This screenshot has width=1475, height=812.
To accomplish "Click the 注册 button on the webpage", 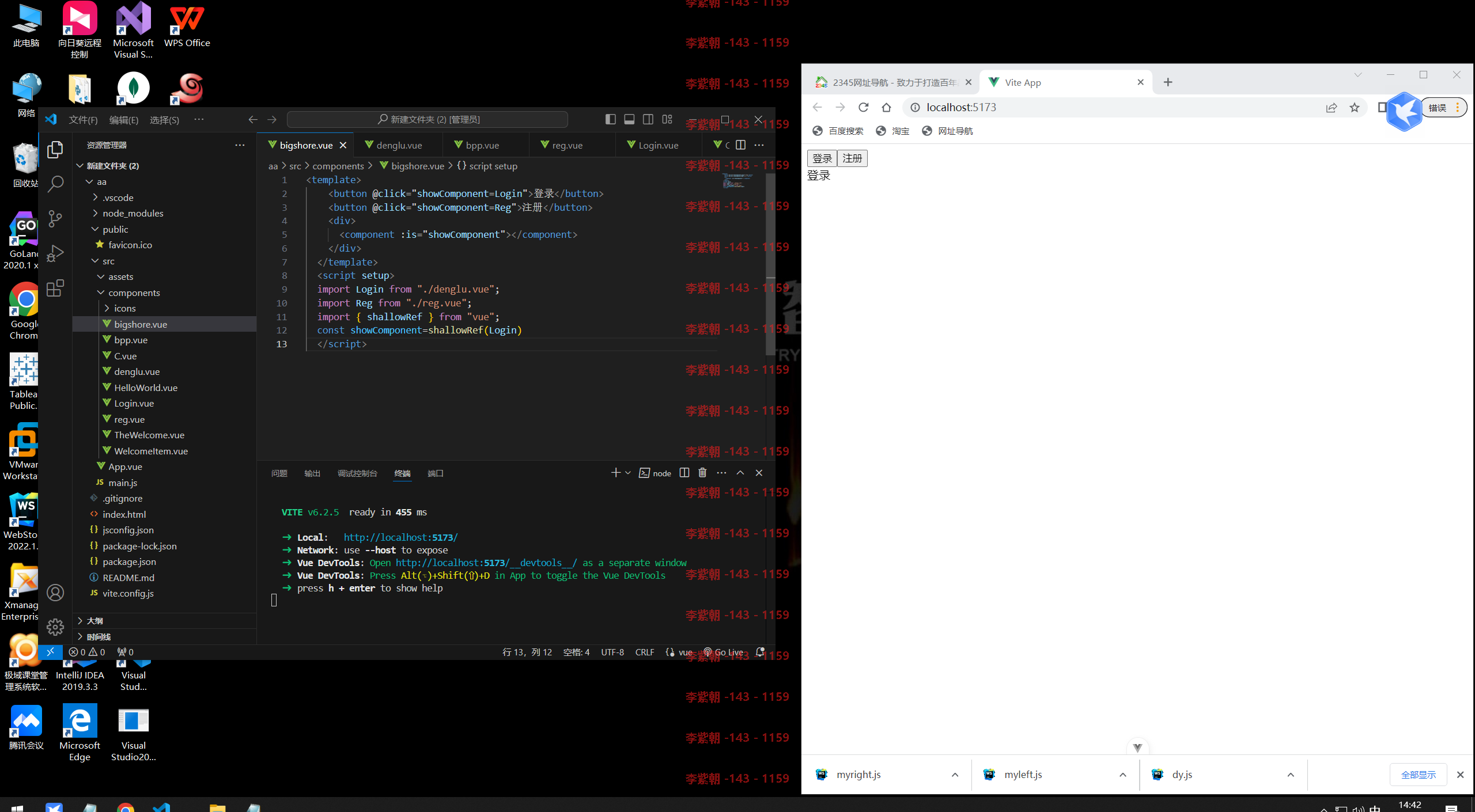I will [x=852, y=158].
